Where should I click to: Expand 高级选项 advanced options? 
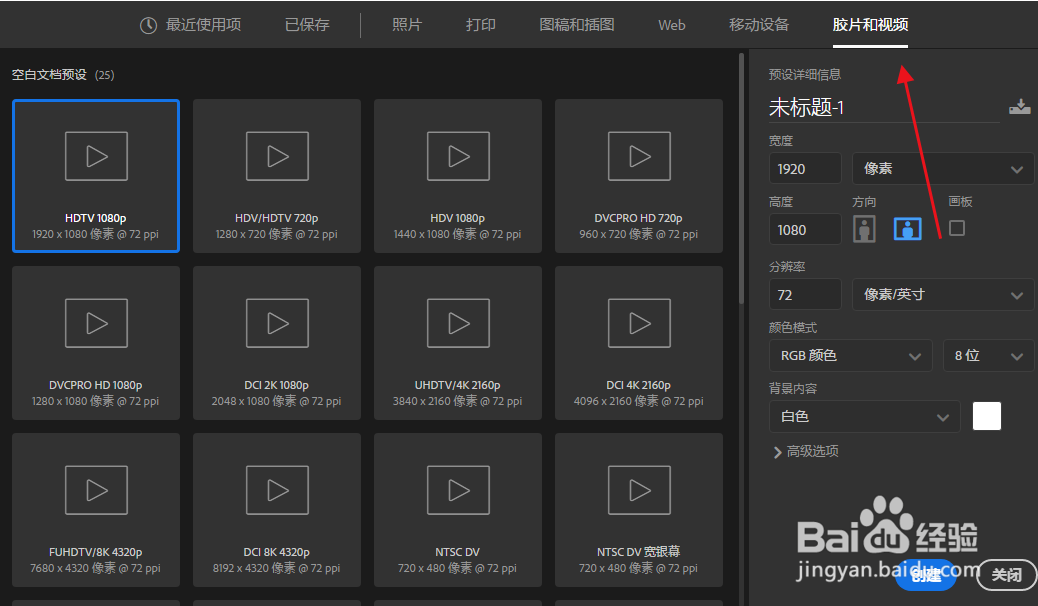coord(806,452)
